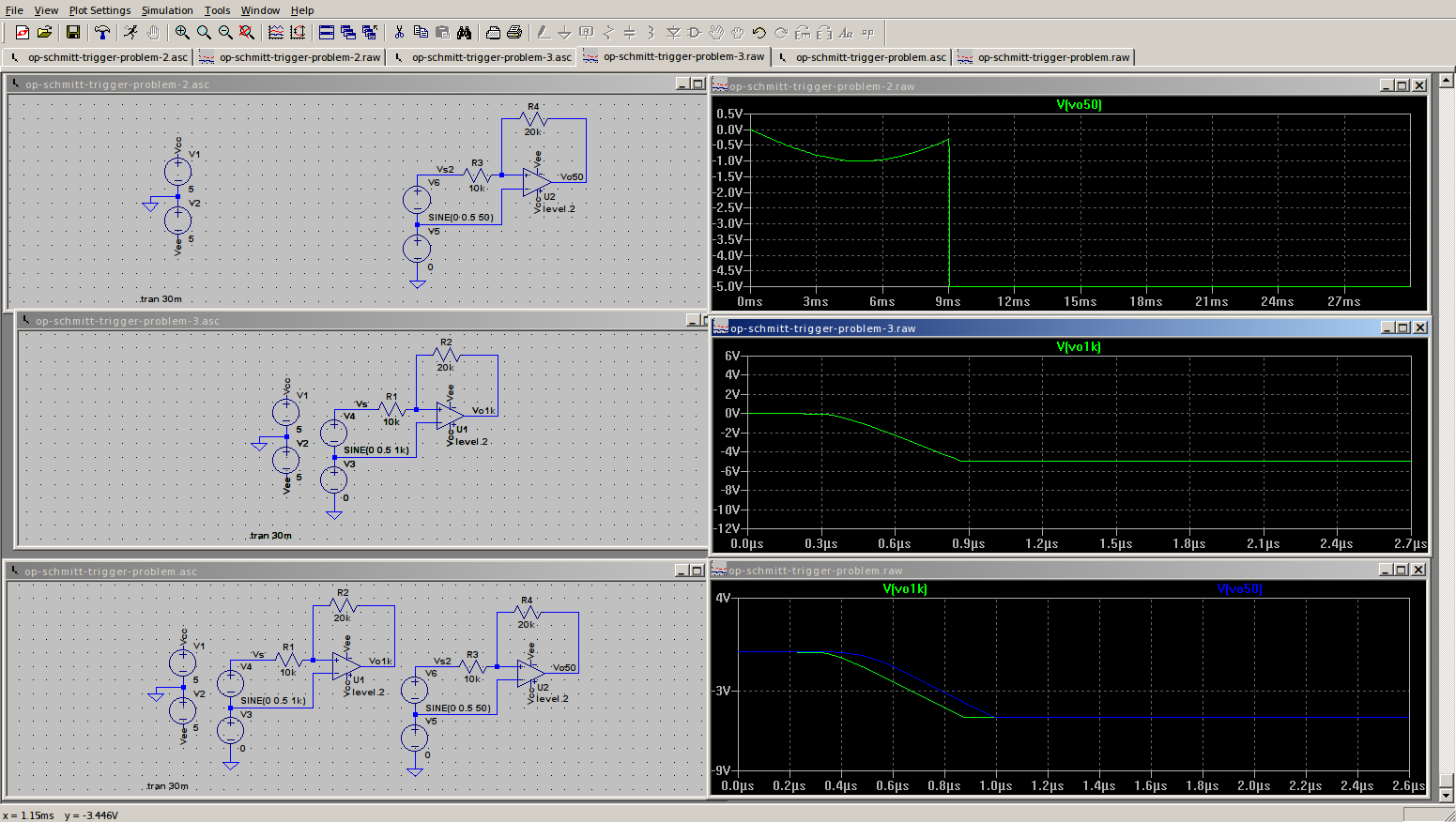
Task: Click the Zoom to Fit icon
Action: pos(247,33)
